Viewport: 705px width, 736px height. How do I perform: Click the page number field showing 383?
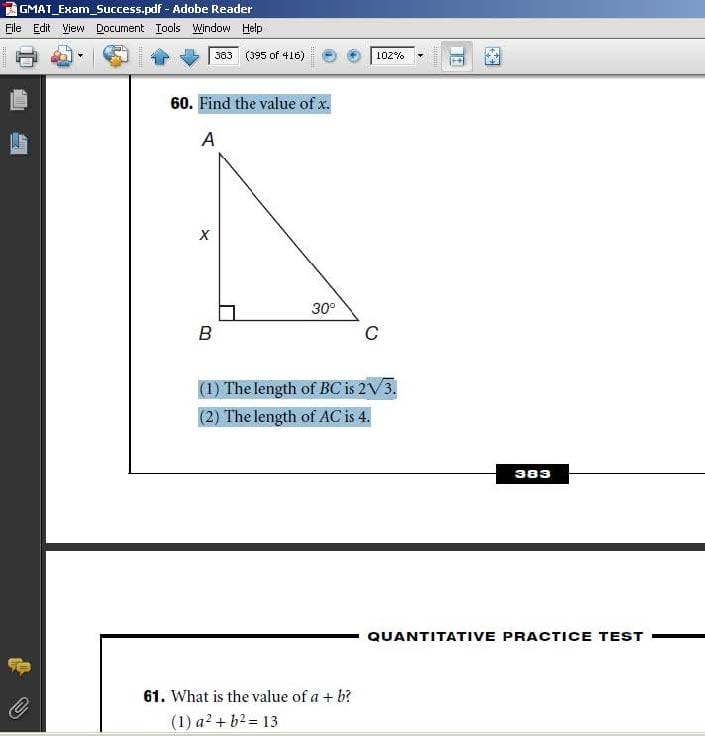pos(223,55)
